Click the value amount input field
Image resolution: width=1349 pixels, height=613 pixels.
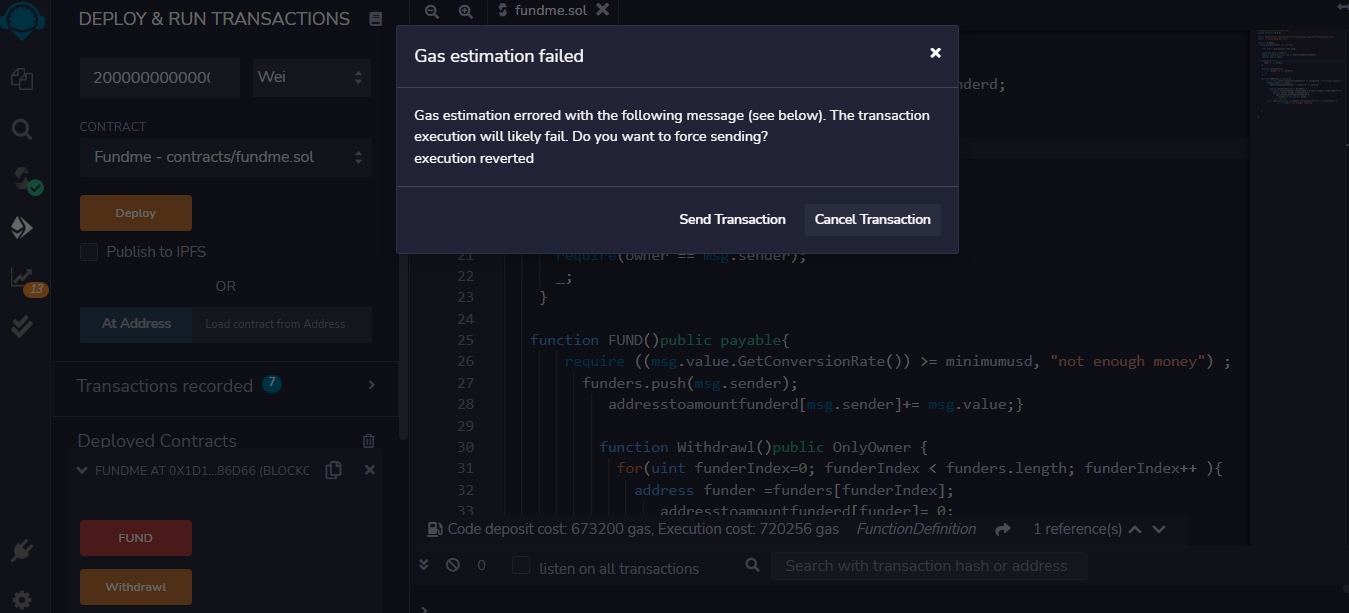click(160, 78)
